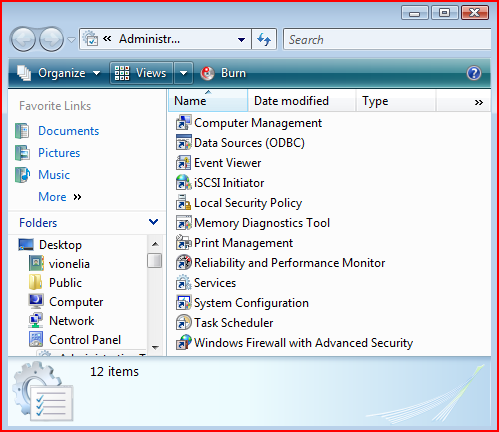Click the Organize stacked pages icon
The image size is (499, 432).
click(x=24, y=73)
